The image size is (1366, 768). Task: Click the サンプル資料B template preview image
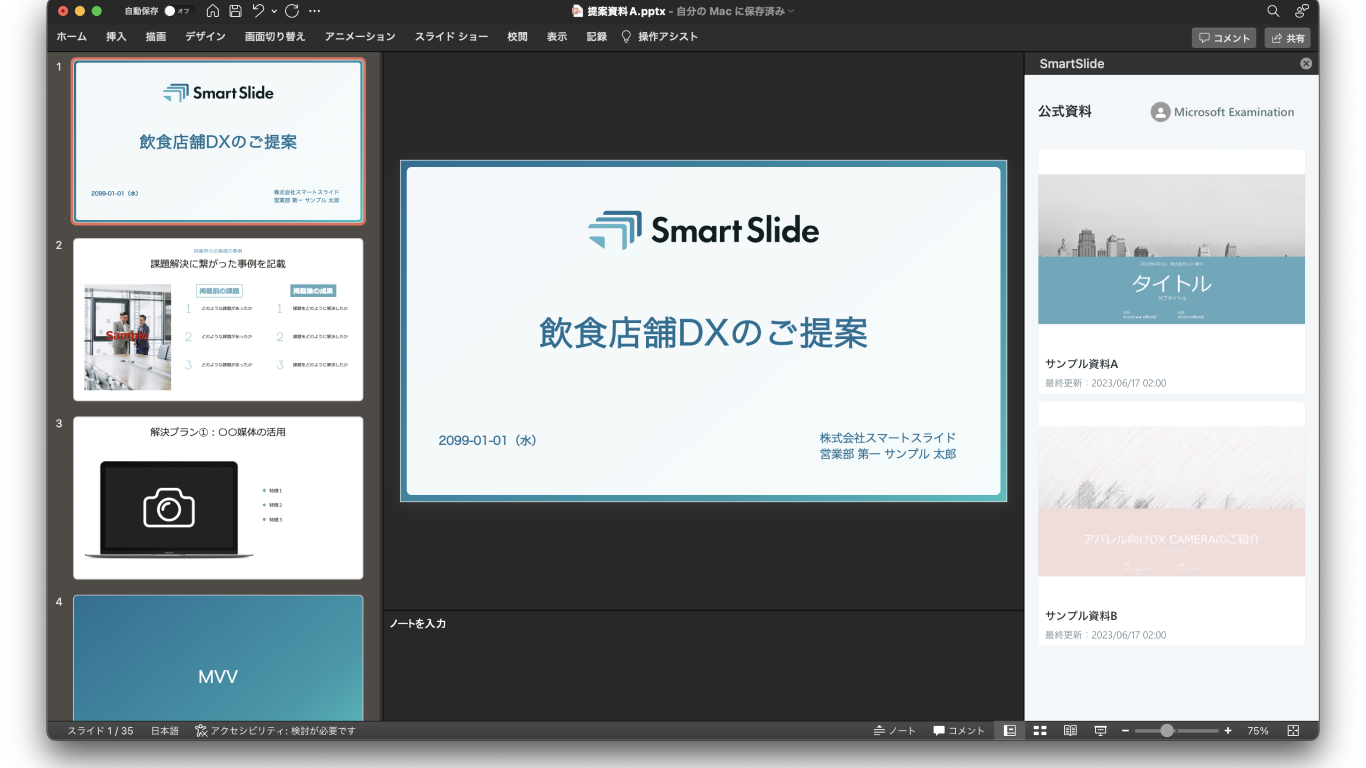[1171, 501]
